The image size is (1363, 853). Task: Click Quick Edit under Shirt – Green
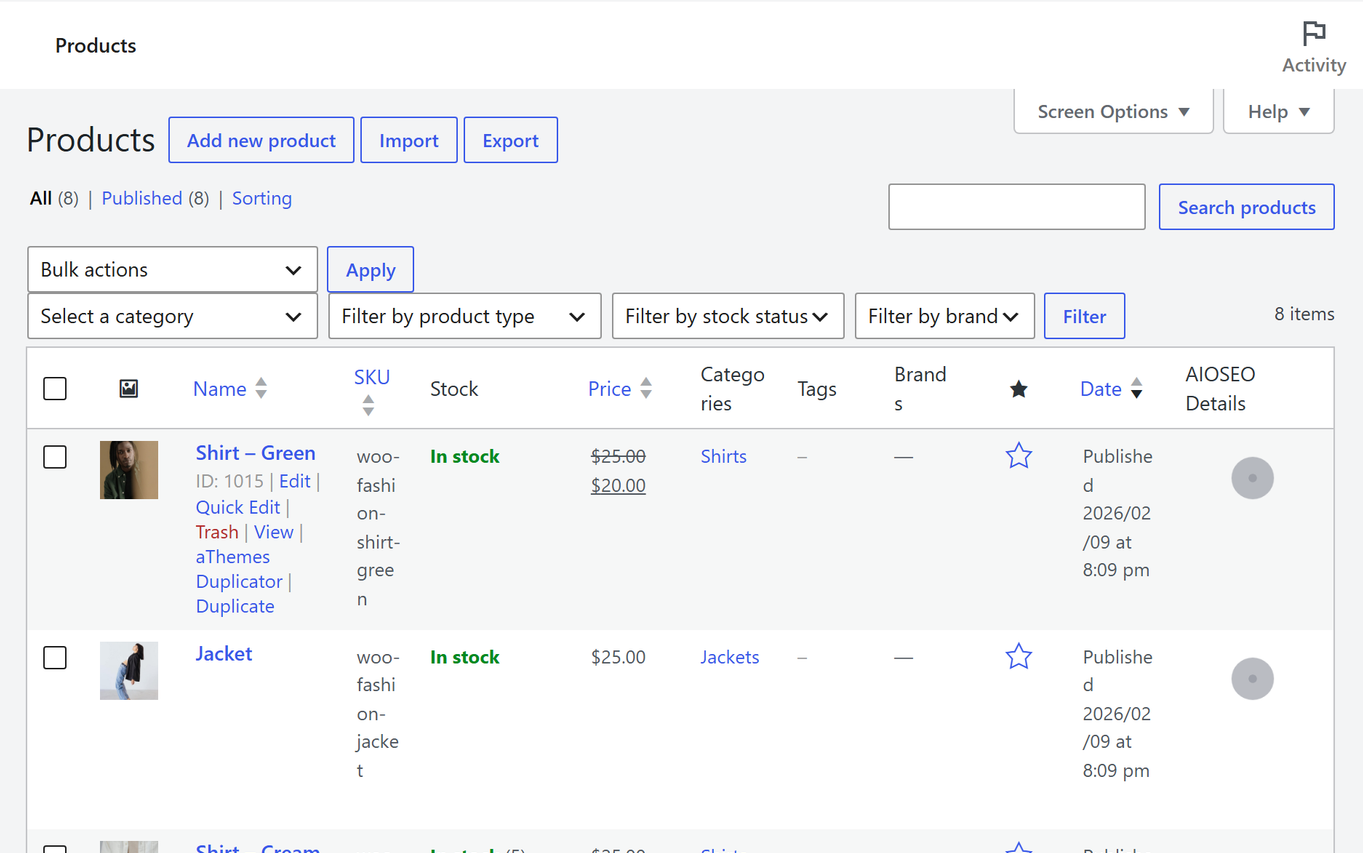point(238,507)
